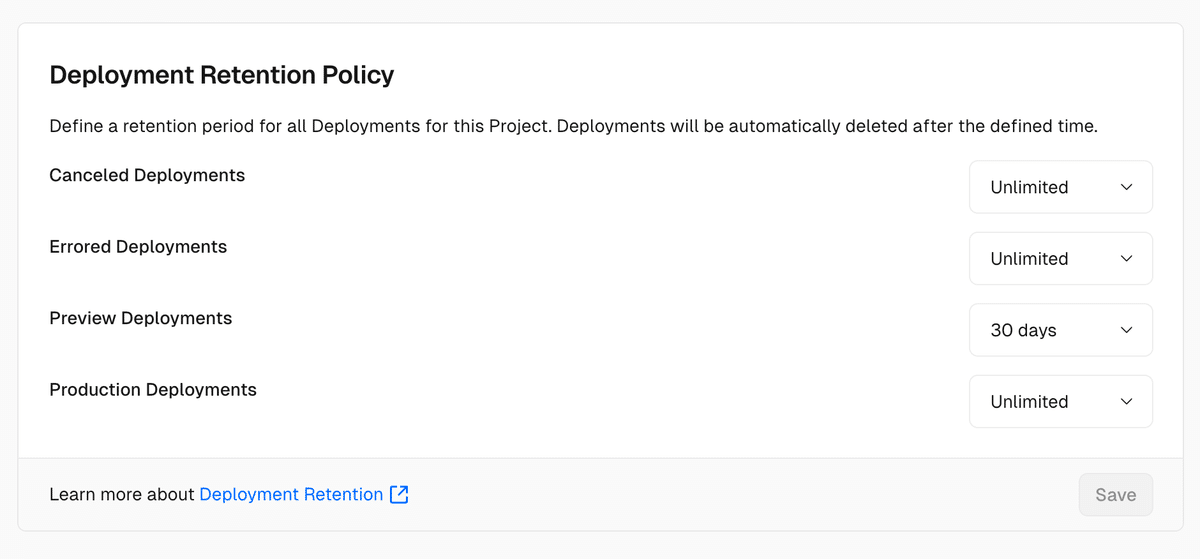Image resolution: width=1200 pixels, height=559 pixels.
Task: Click the retention period description paragraph
Action: click(574, 127)
